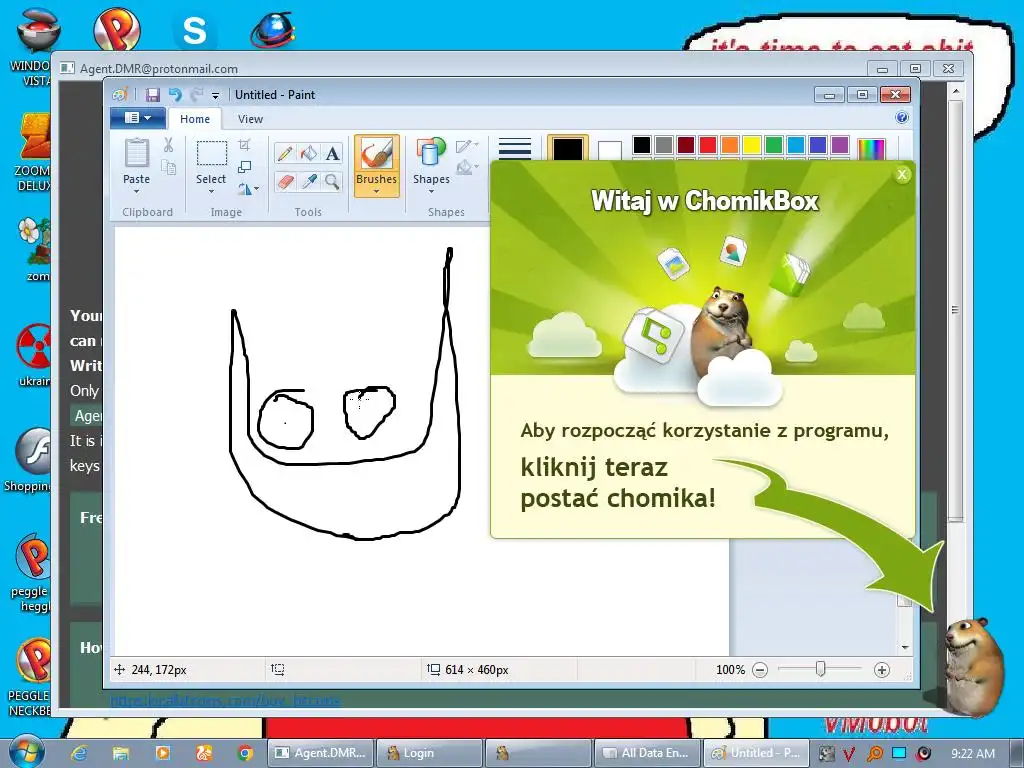Select the Text tool
Viewport: 1024px width, 768px height.
coord(332,153)
